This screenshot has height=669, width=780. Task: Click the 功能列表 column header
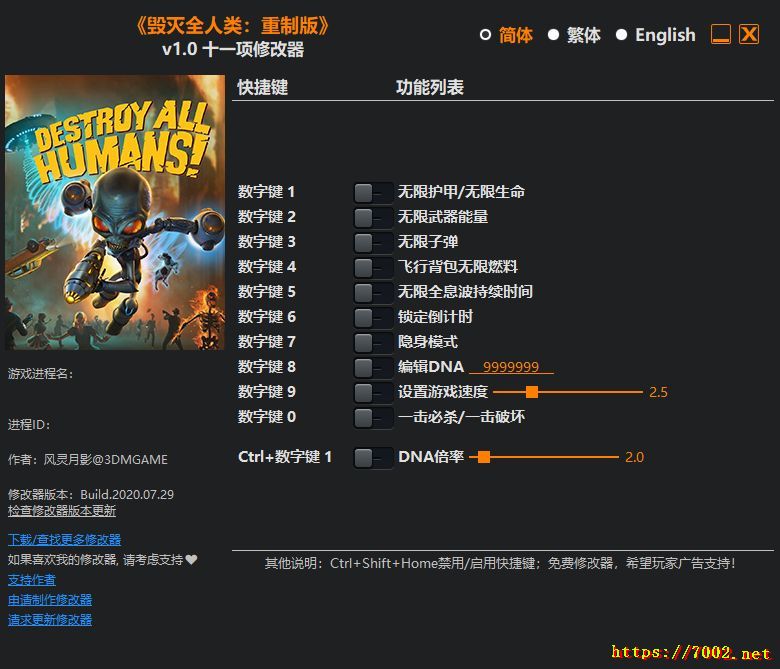point(430,88)
